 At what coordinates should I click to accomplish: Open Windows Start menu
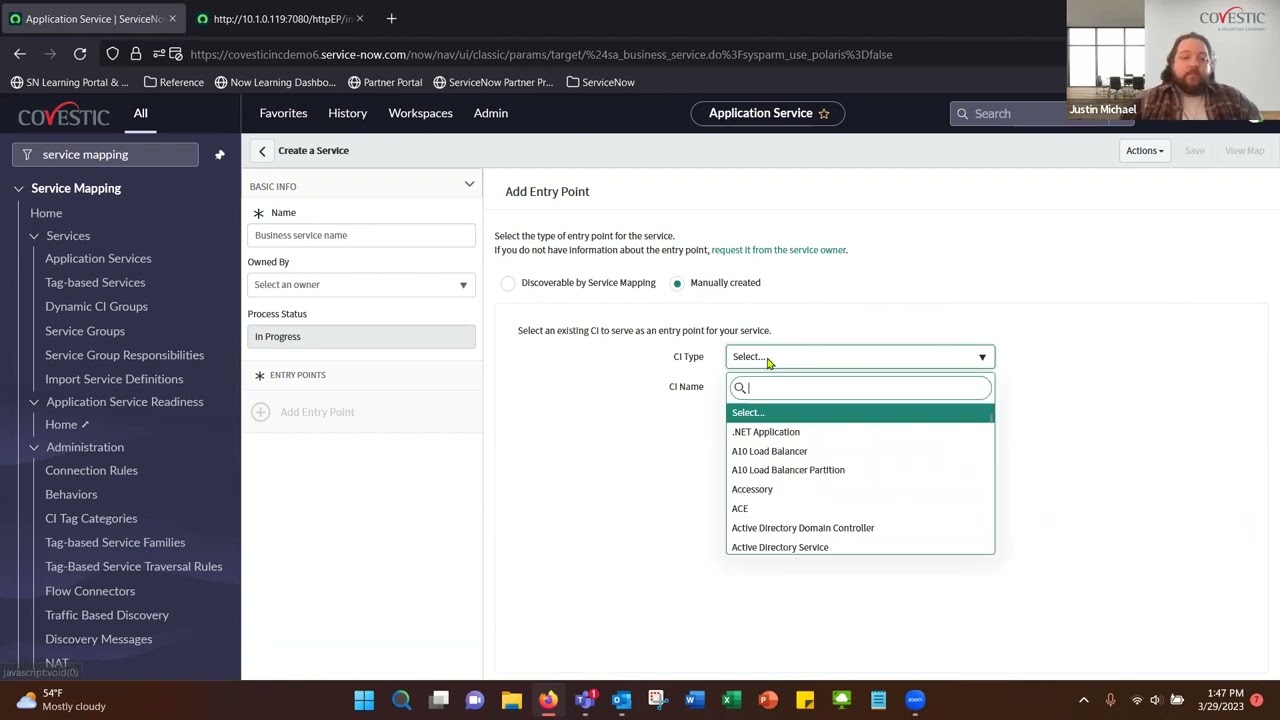(x=364, y=700)
